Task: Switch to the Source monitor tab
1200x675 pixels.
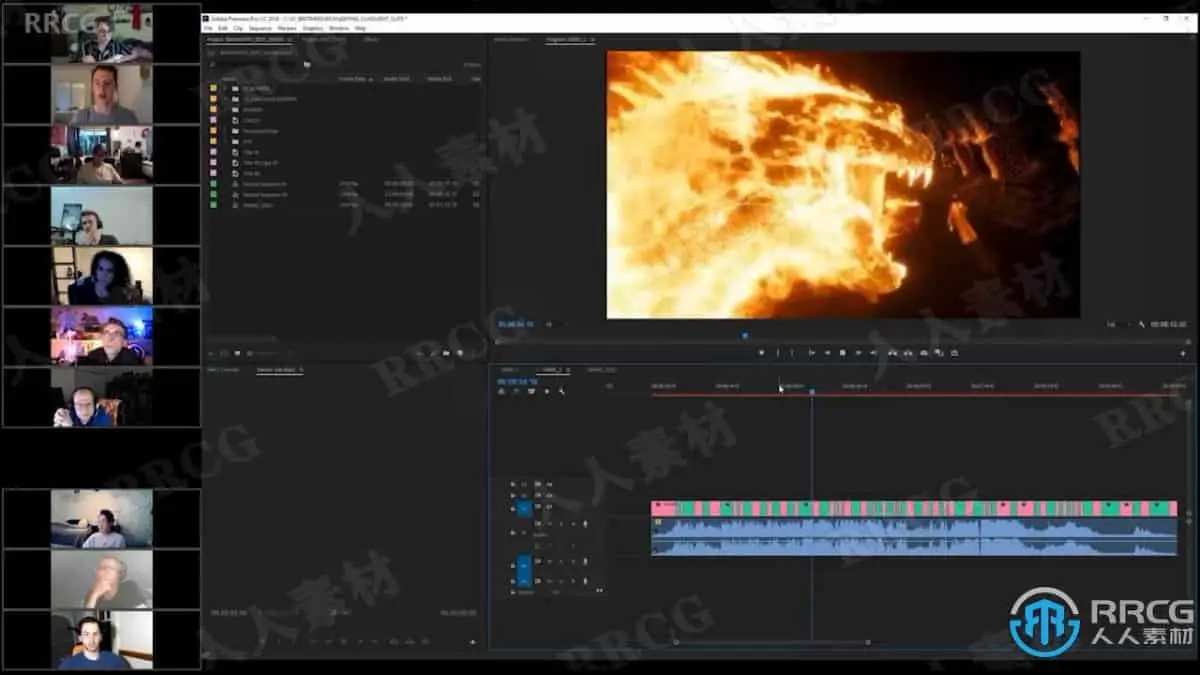Action: coord(510,39)
